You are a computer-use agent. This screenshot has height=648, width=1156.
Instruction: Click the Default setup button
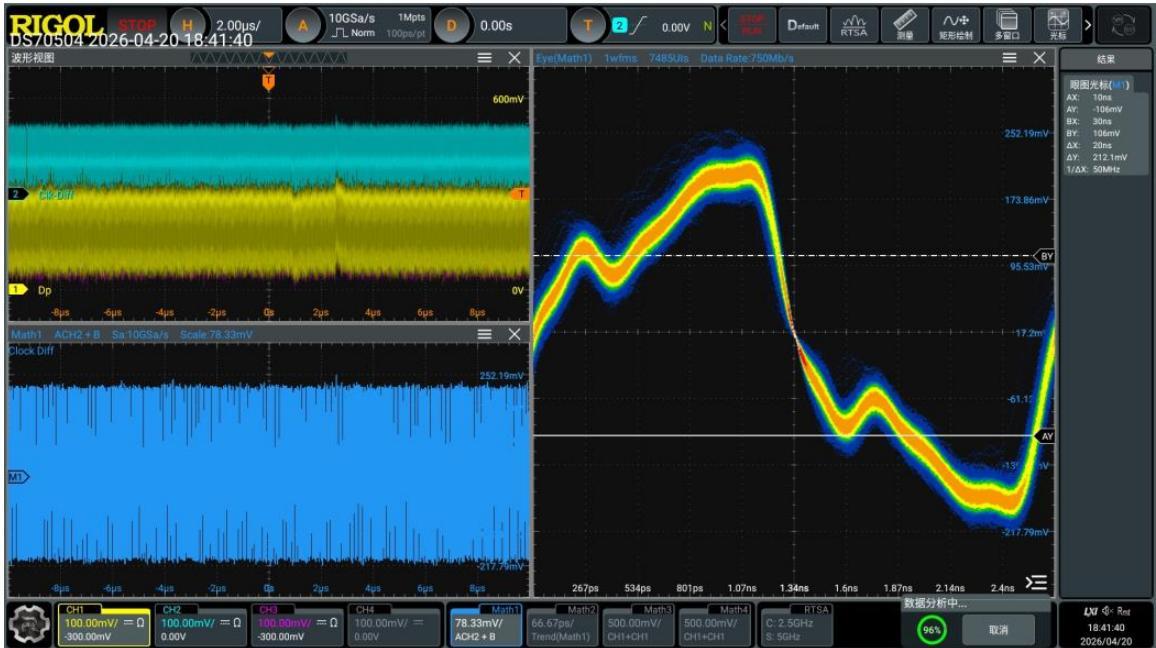[x=803, y=25]
